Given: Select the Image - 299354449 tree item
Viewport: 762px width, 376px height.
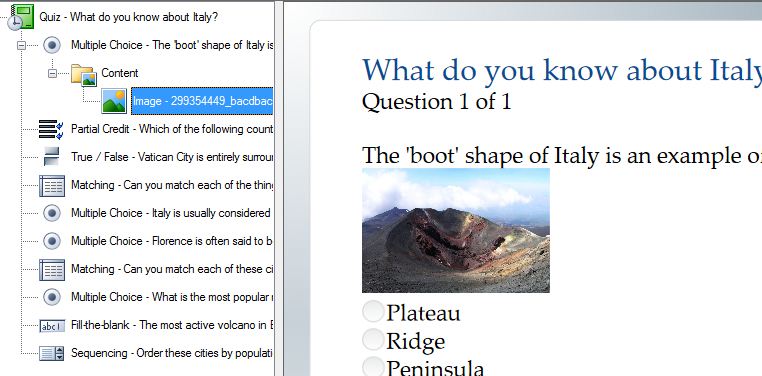Looking at the screenshot, I should pos(202,101).
